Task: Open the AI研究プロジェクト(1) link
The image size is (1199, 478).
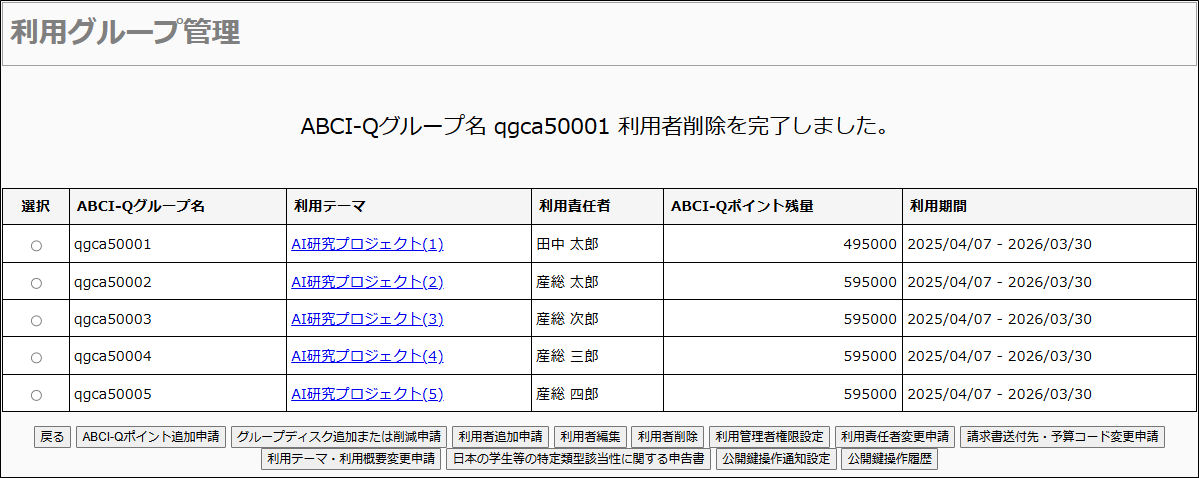Action: click(x=367, y=244)
